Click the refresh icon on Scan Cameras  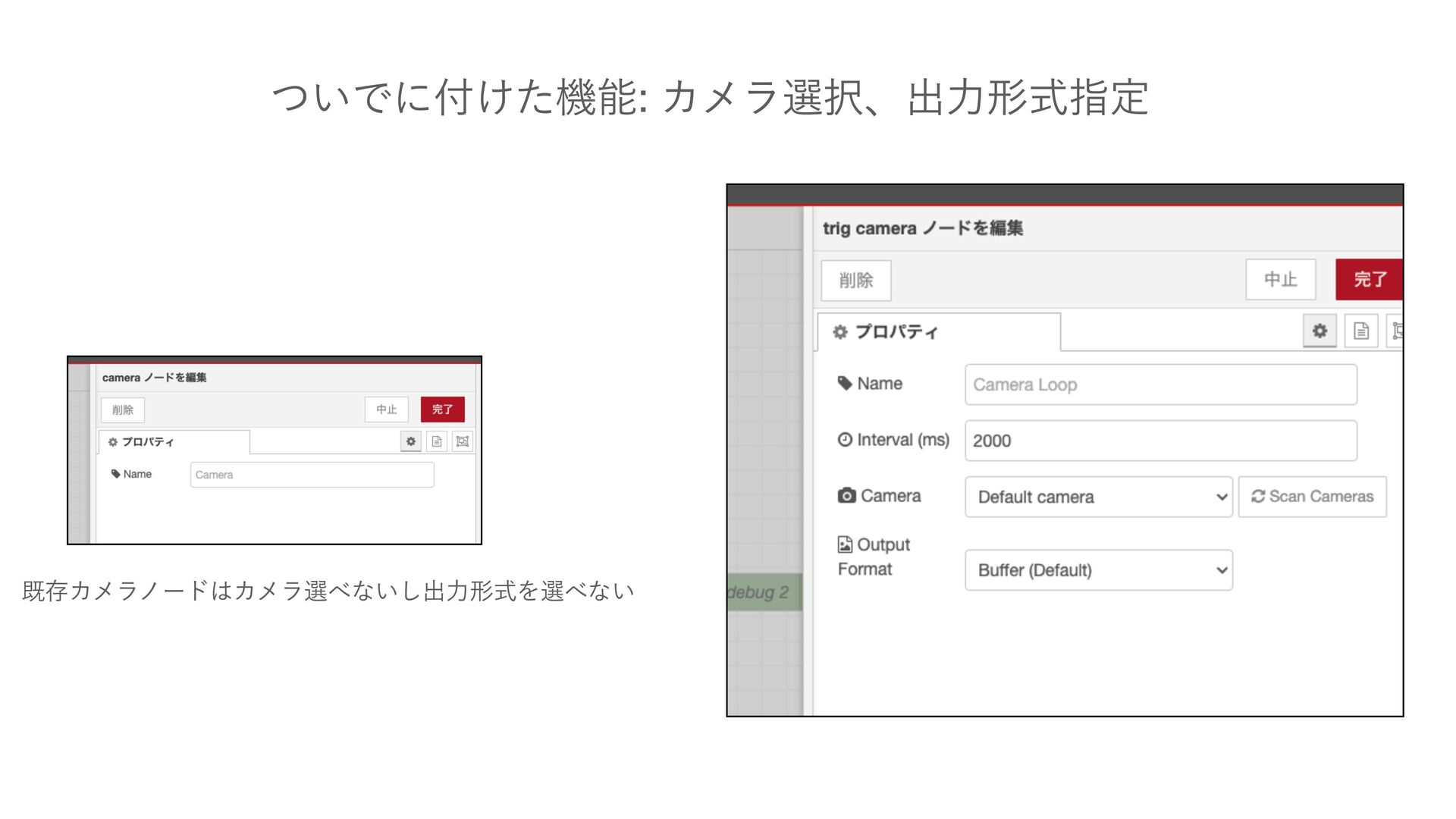1258,497
